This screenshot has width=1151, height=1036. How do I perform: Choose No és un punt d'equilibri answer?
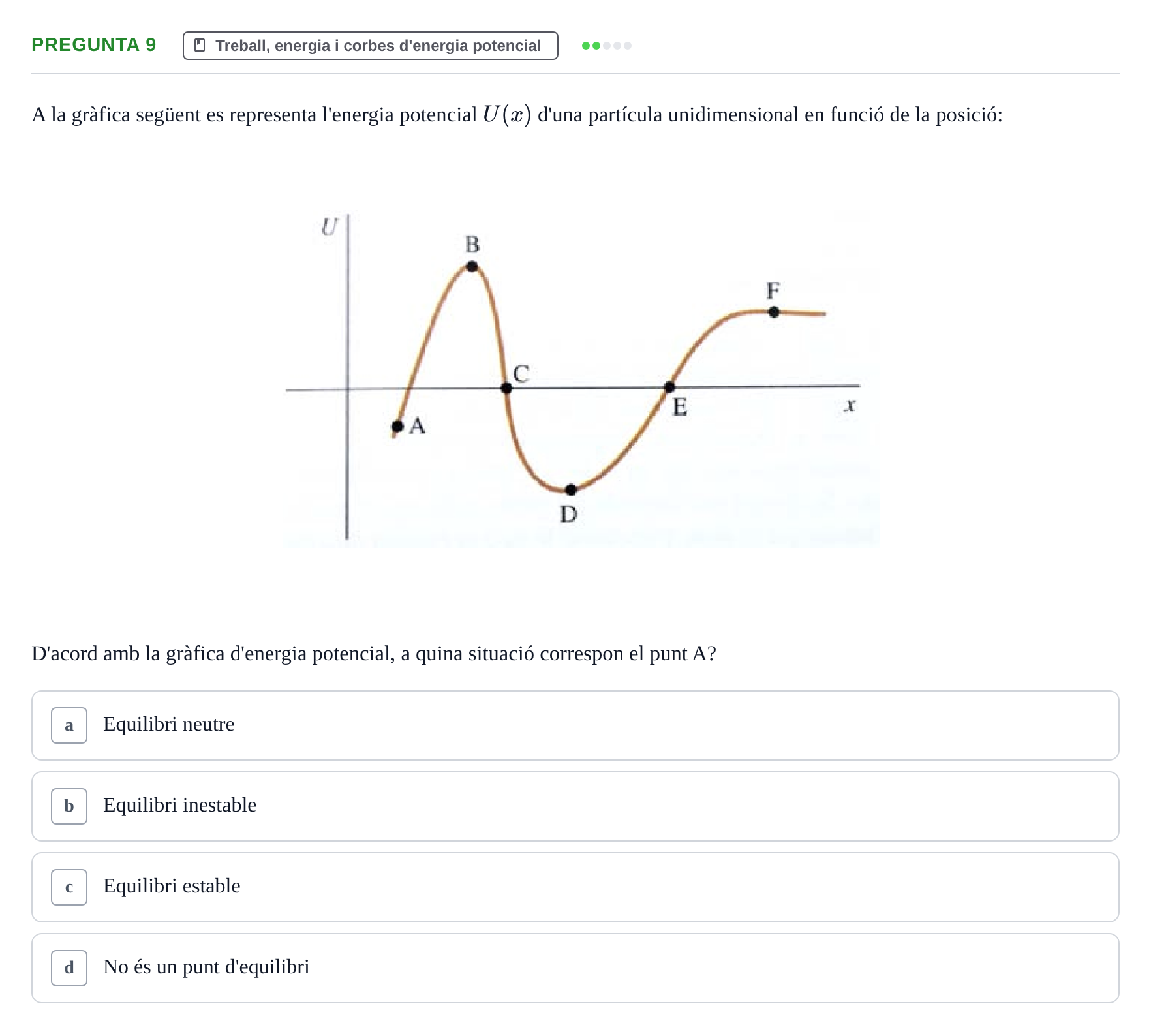[575, 968]
